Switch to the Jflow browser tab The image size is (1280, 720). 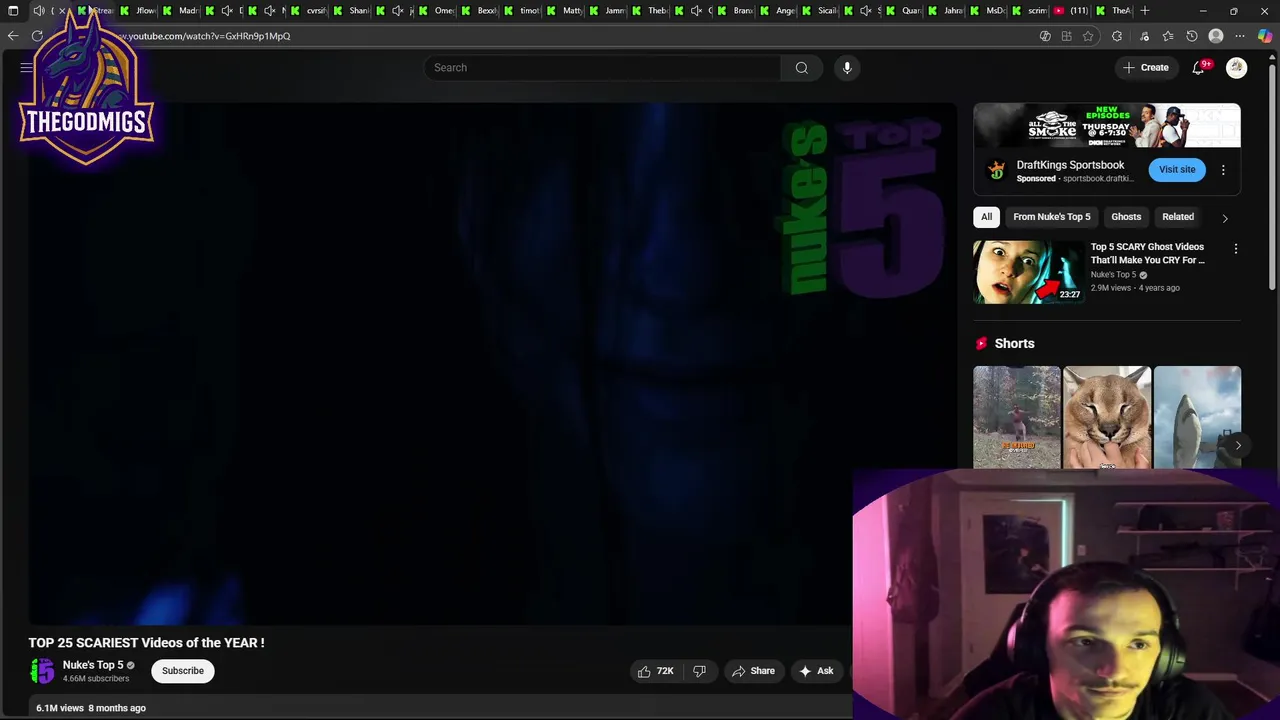(138, 11)
